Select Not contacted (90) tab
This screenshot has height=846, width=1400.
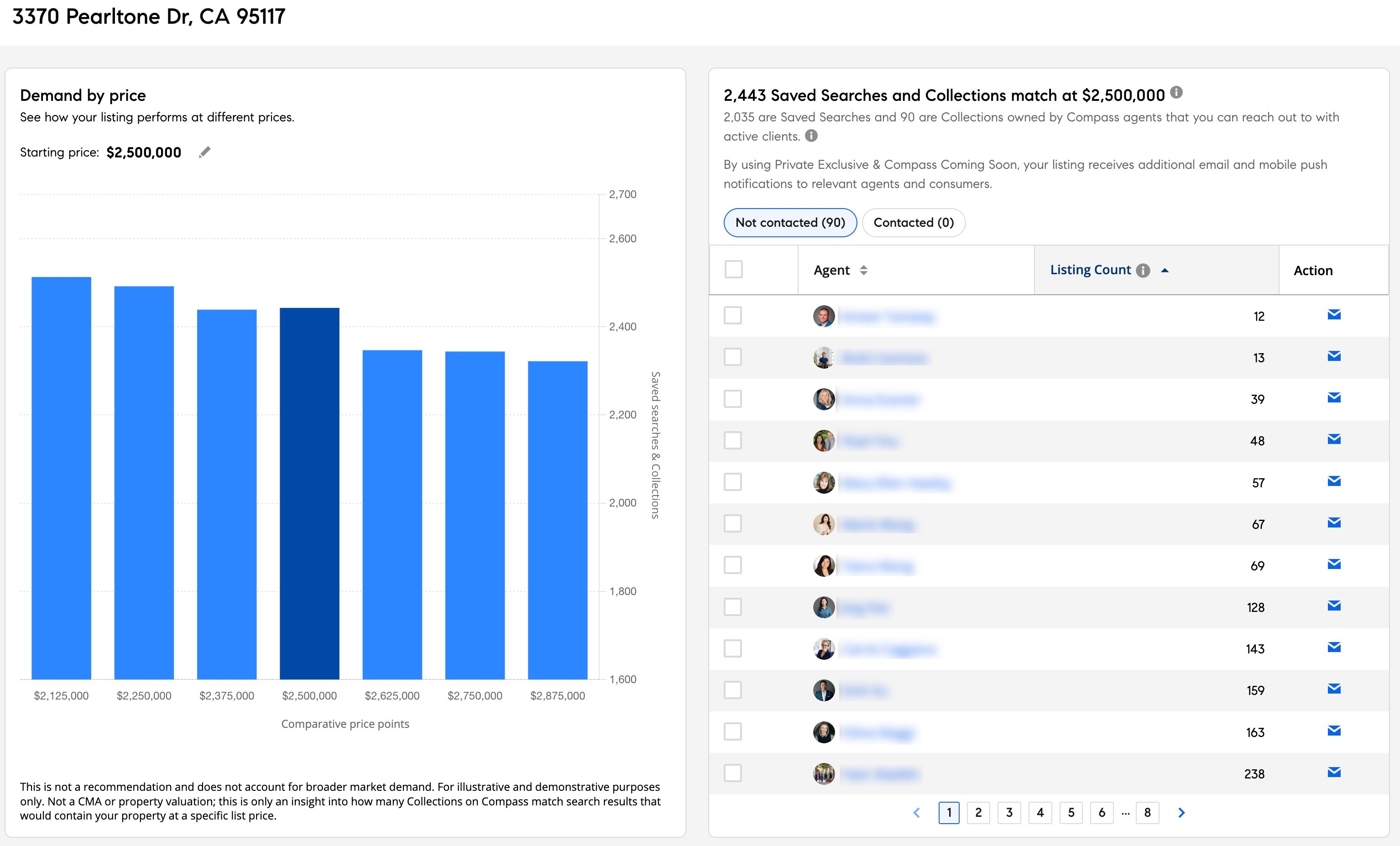coord(790,223)
